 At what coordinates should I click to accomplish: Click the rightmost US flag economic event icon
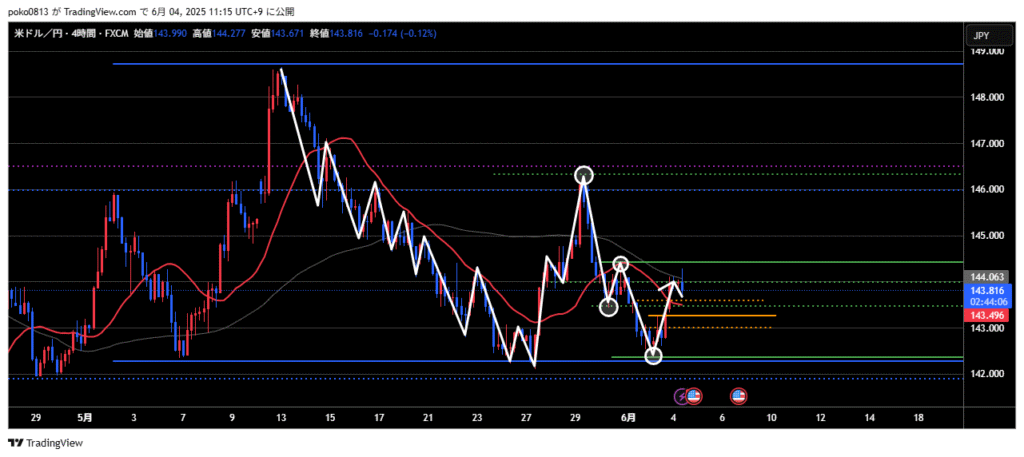(x=739, y=396)
